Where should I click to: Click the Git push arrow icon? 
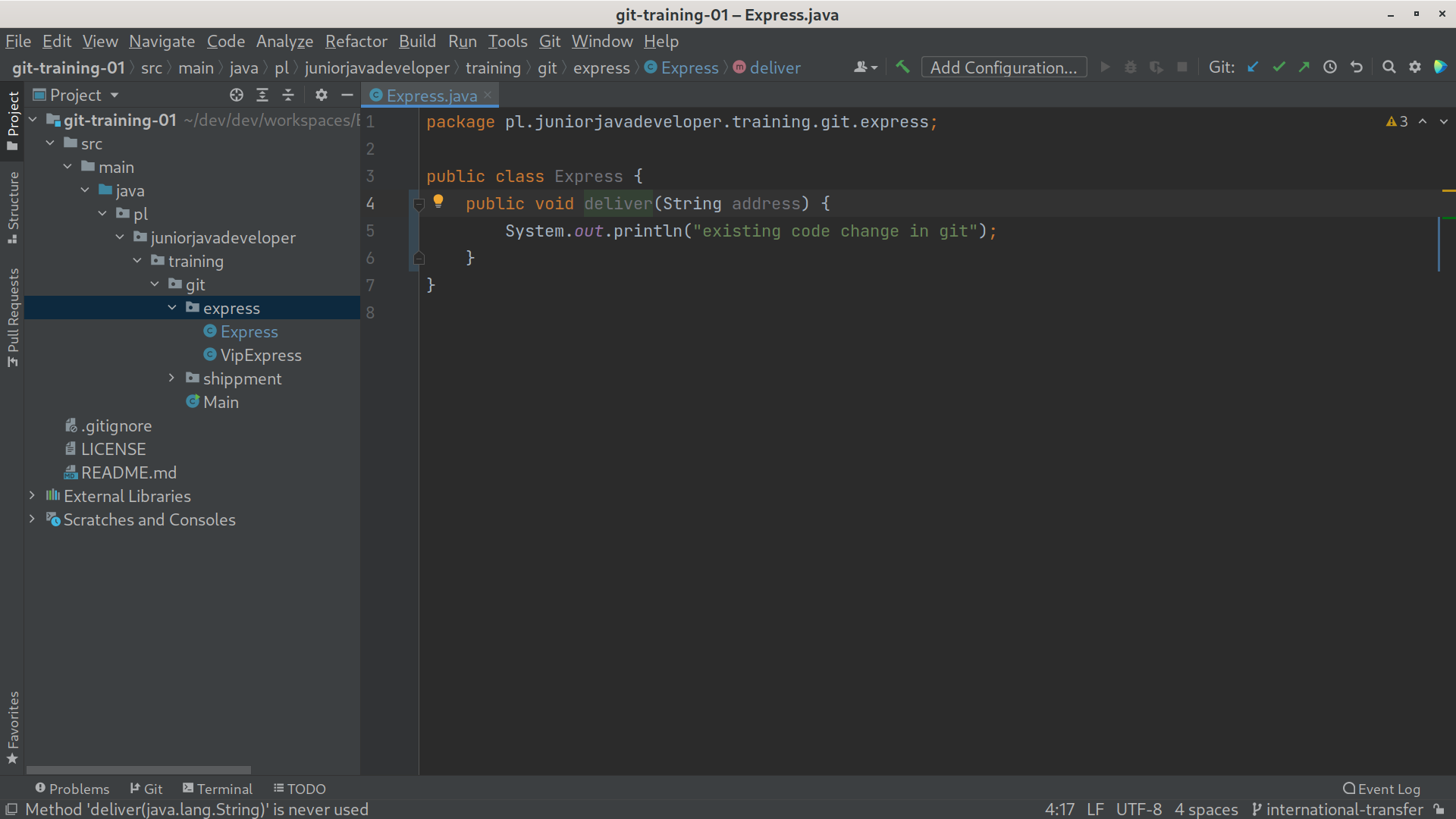pos(1304,67)
